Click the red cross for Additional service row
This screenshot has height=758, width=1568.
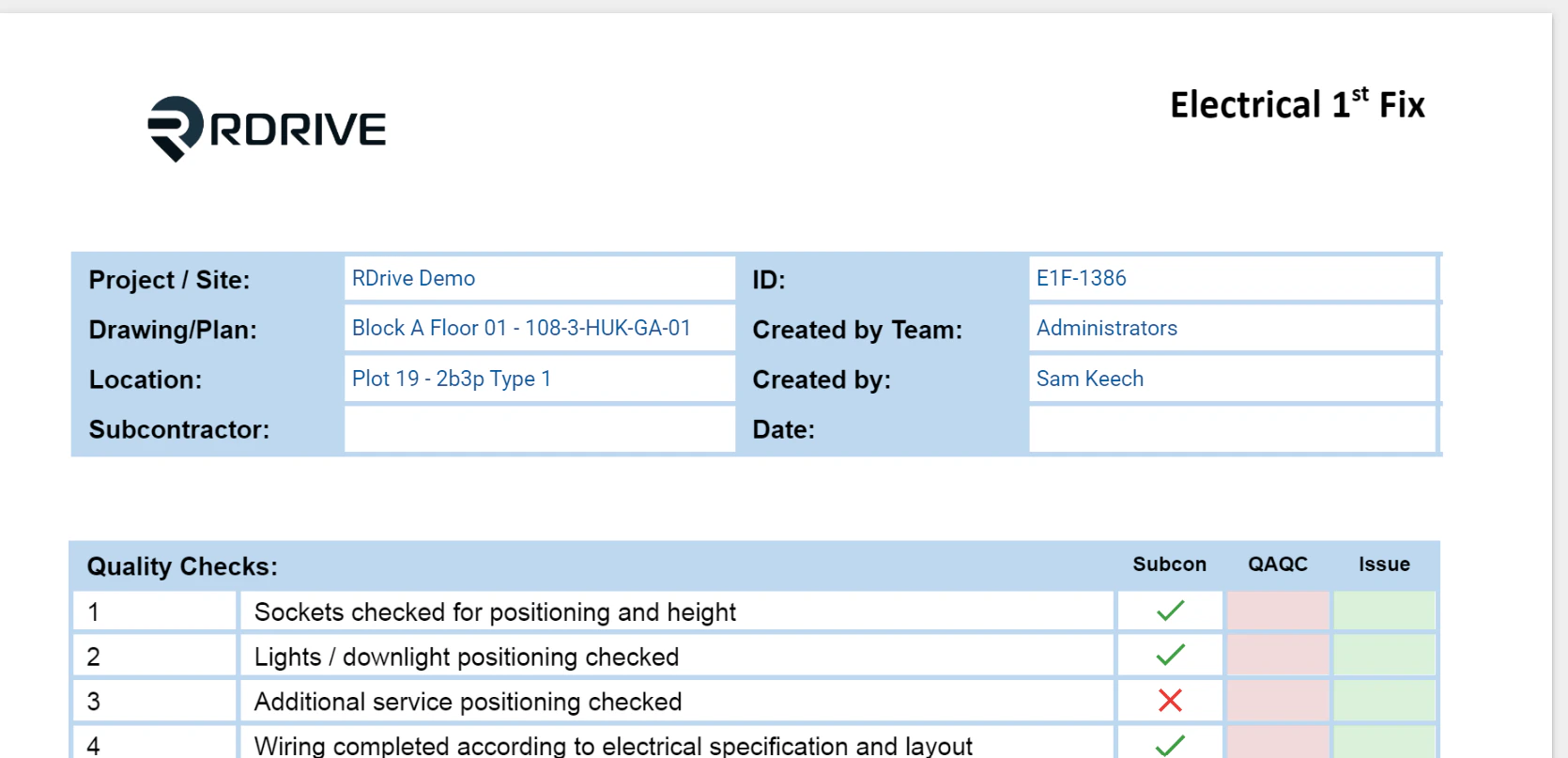click(1170, 701)
